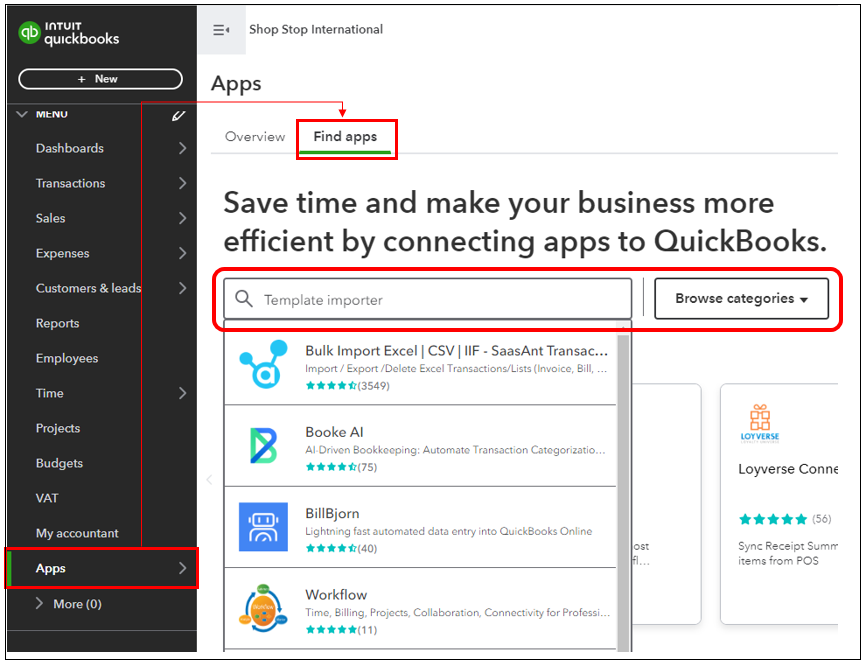
Task: Expand the Dashboards submenu arrow
Action: (x=183, y=148)
